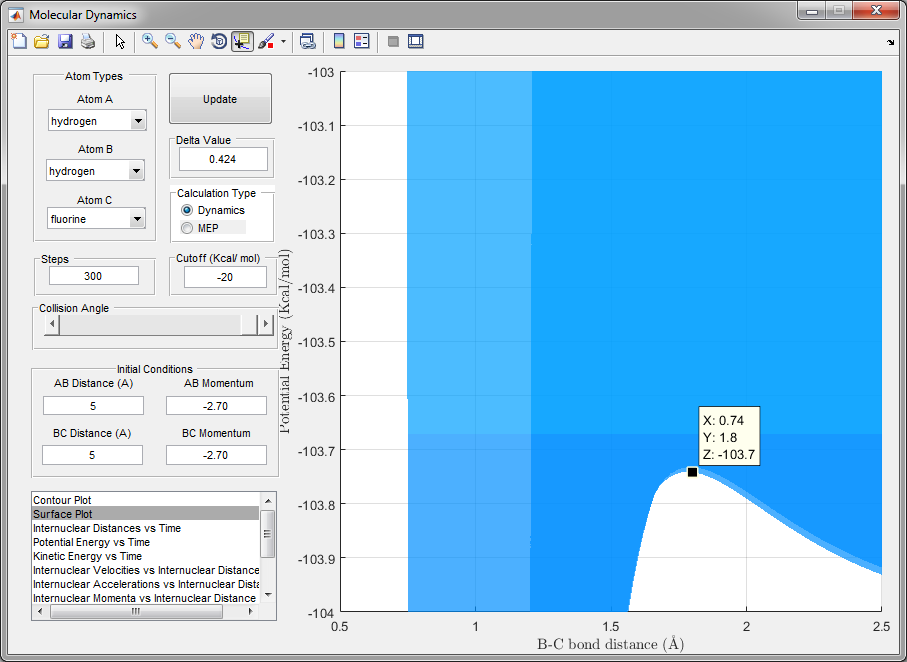Insert a legend using the toolbar icon
This screenshot has width=907, height=662.
pos(362,41)
